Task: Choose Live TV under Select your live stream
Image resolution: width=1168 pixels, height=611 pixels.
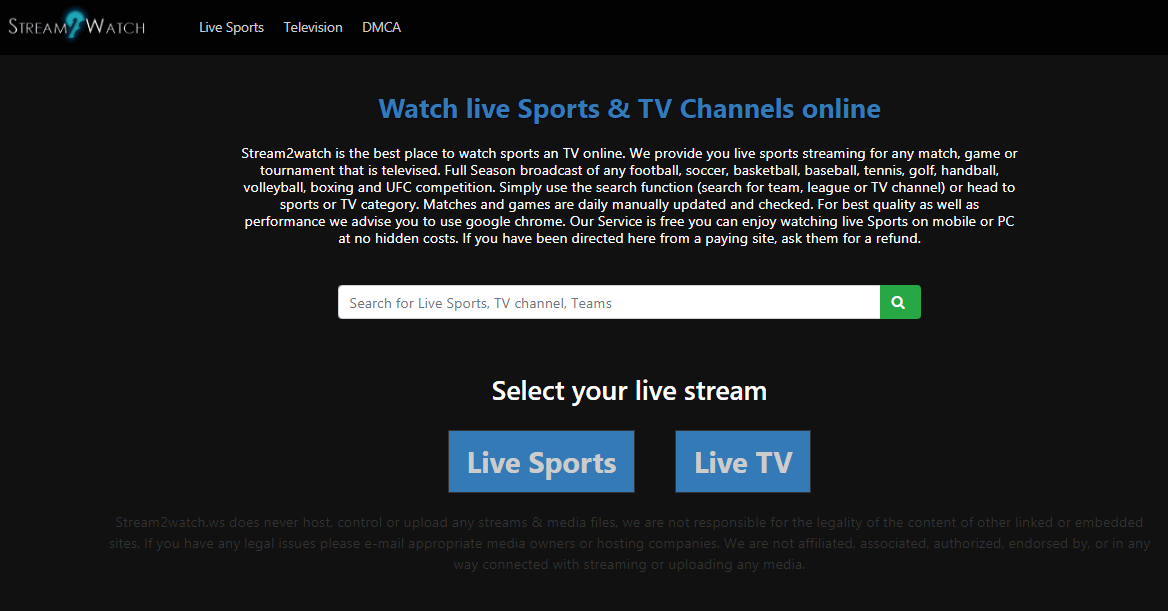Action: click(742, 461)
